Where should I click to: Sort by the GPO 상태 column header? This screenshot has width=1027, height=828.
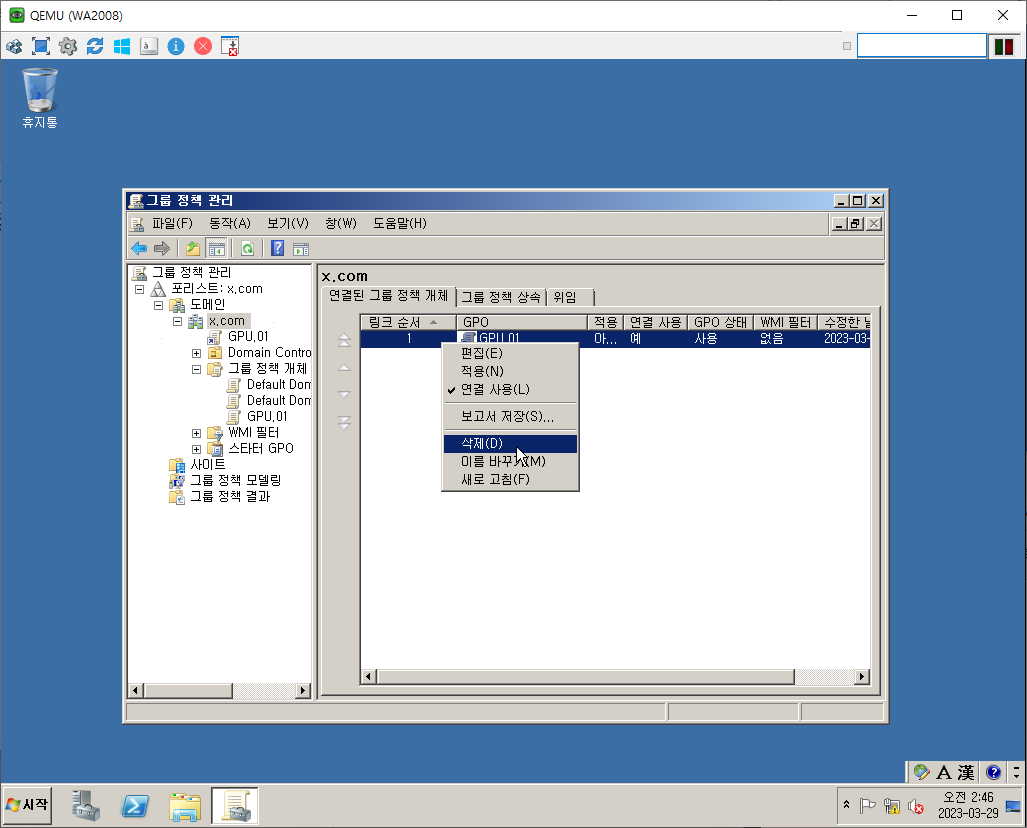point(720,322)
